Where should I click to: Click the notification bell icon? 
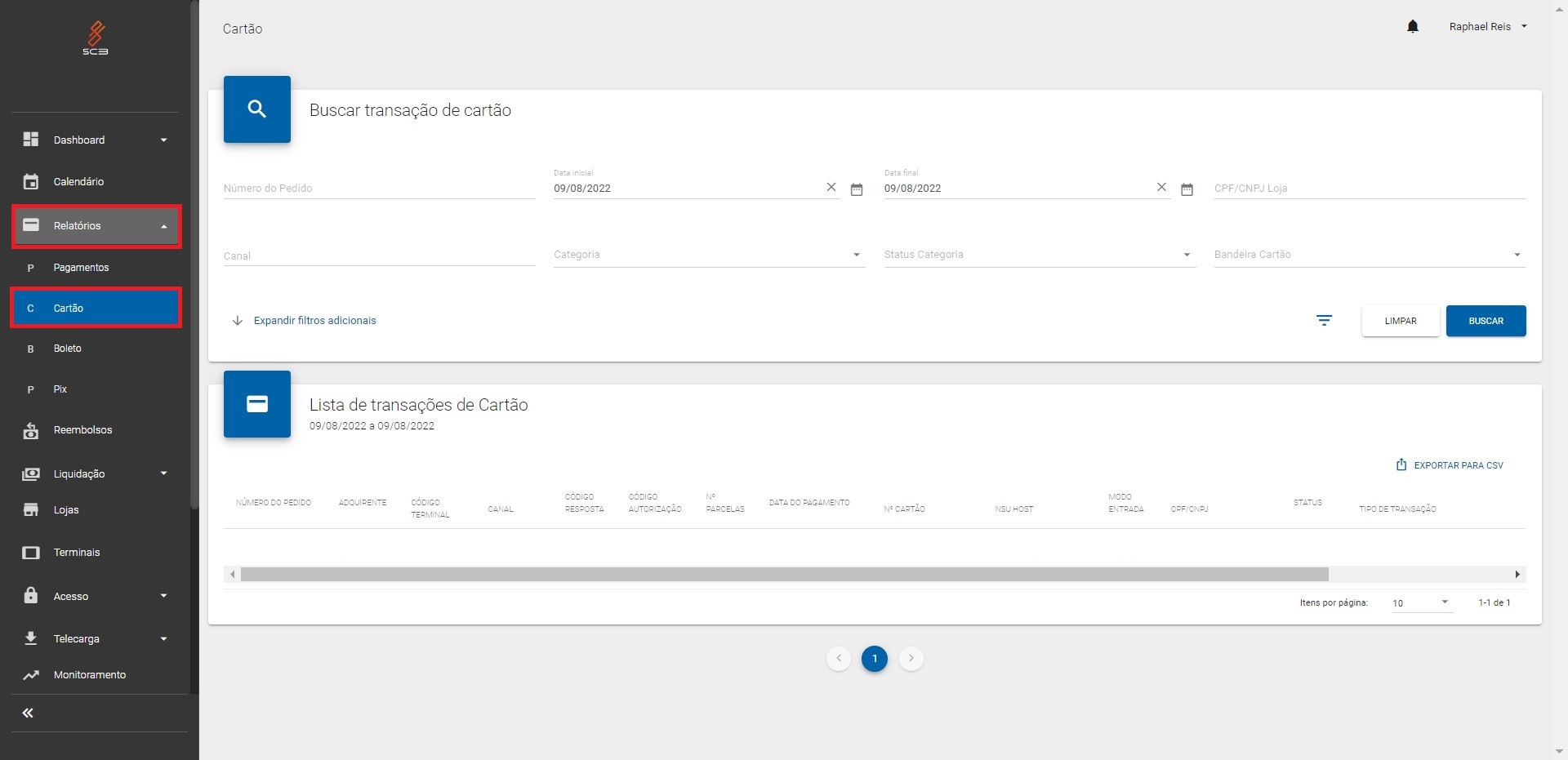pos(1412,27)
